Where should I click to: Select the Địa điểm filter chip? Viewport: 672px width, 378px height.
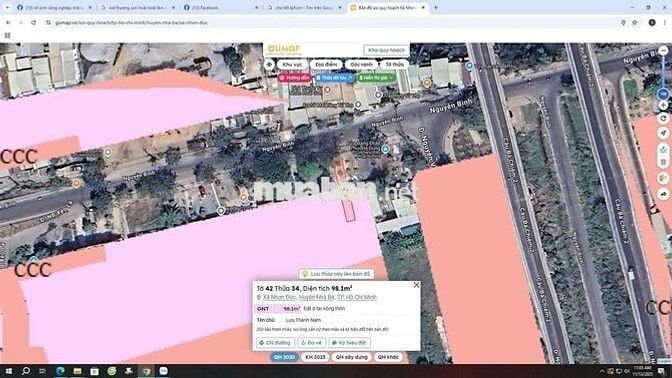tap(326, 65)
